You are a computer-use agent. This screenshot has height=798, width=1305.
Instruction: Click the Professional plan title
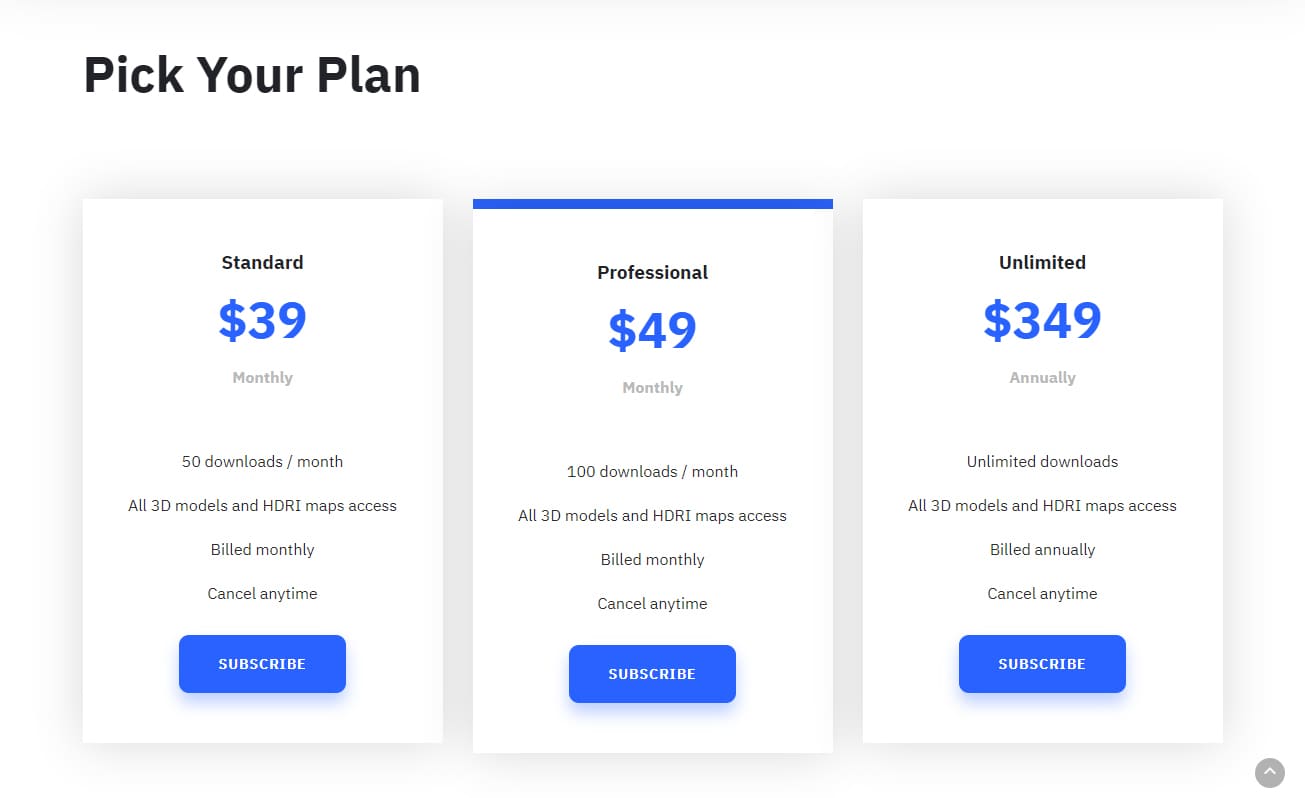[652, 272]
